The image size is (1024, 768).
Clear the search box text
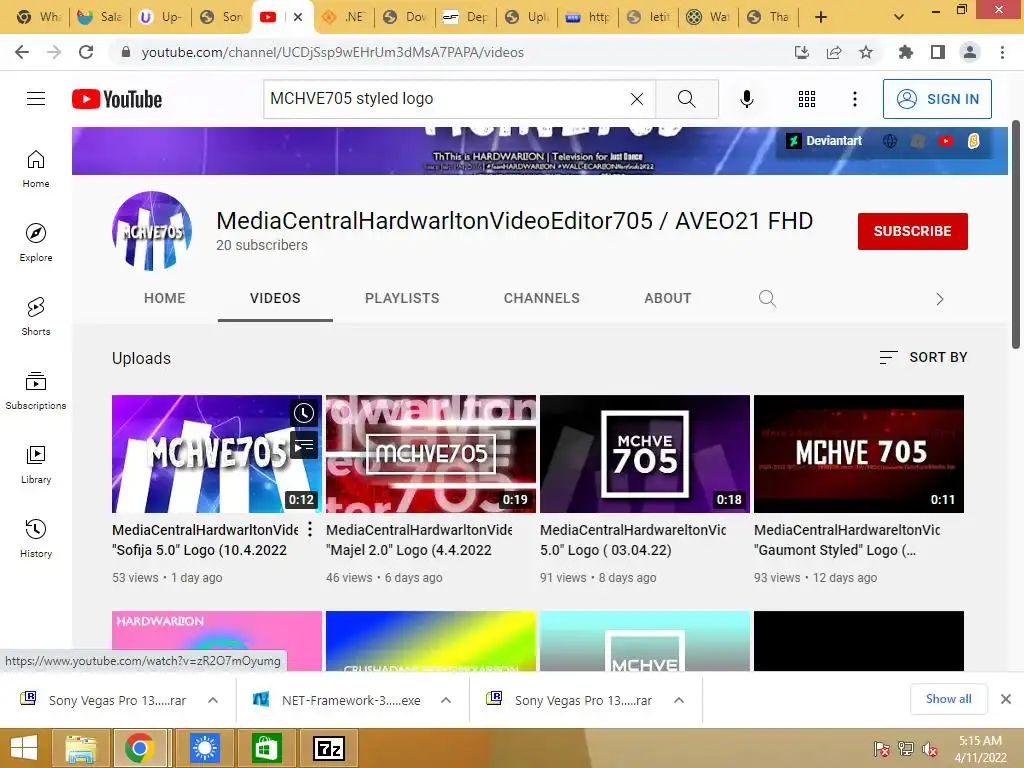(x=637, y=99)
